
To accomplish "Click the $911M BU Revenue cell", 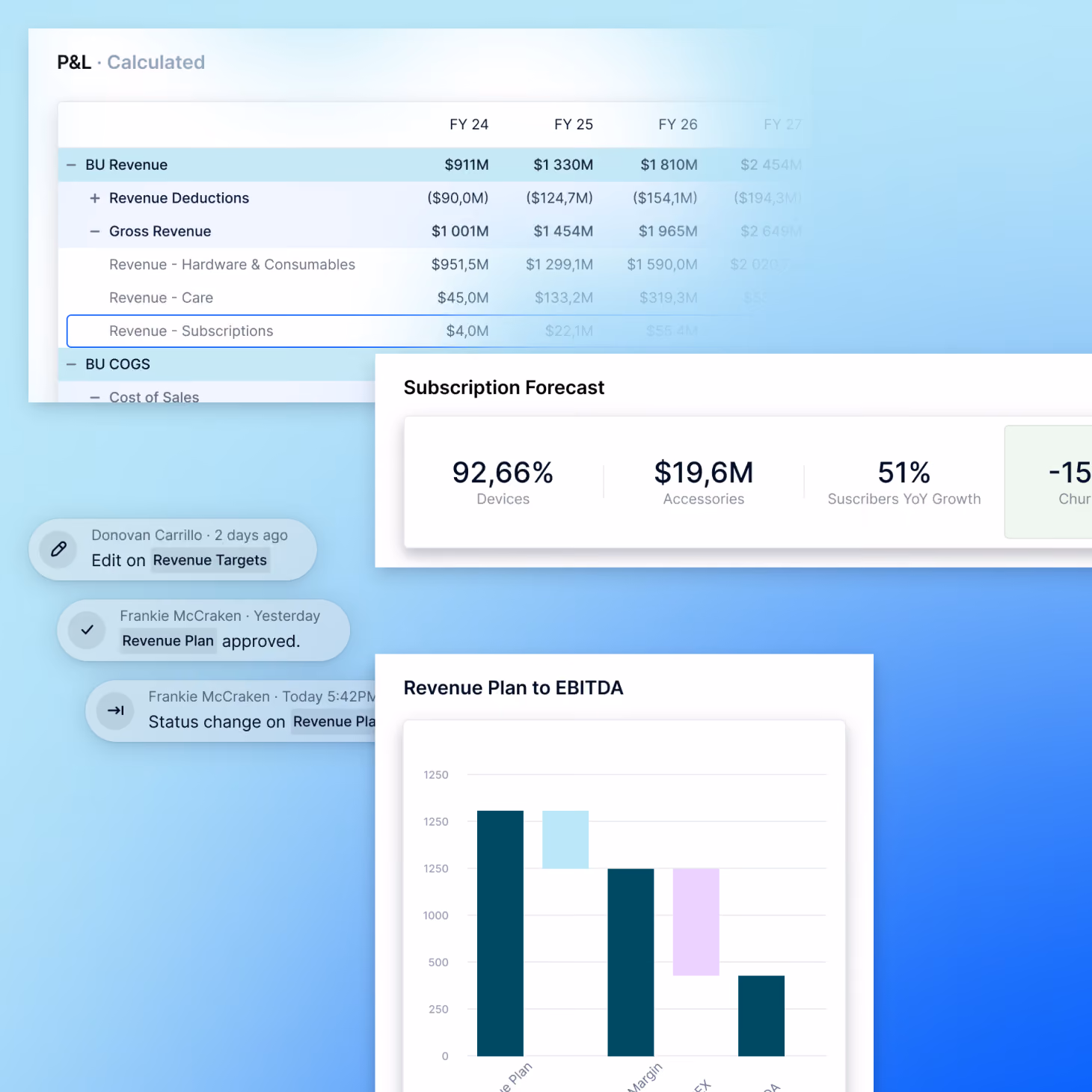I will coord(467,165).
